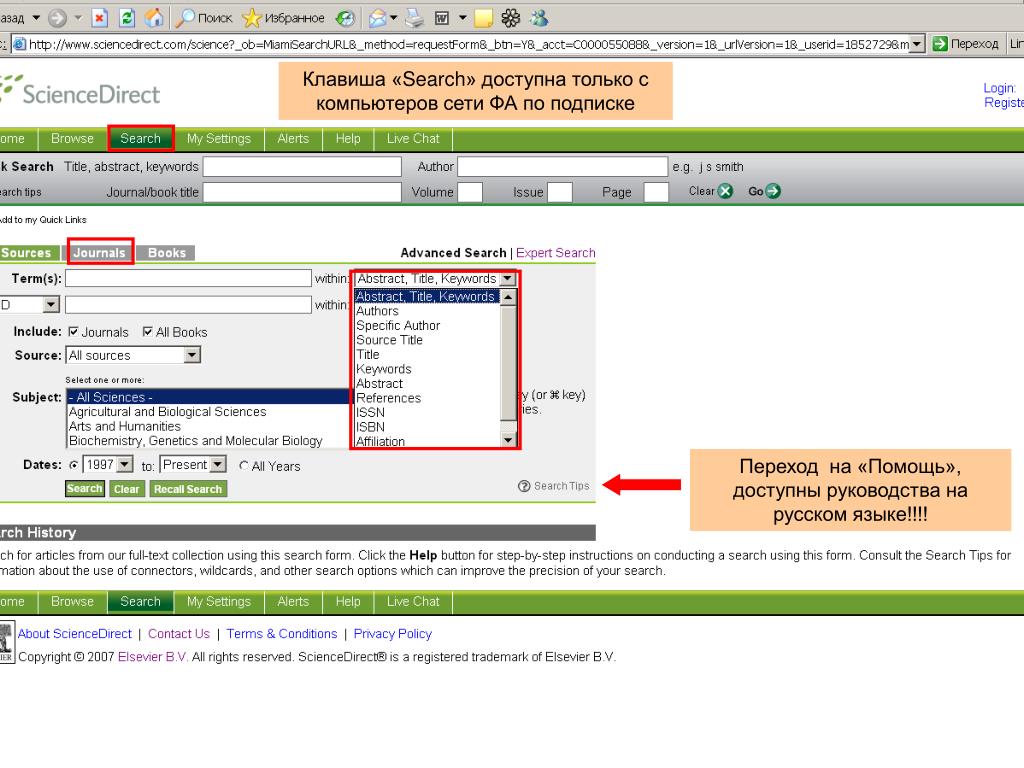Open Browse in top green menu

[72, 138]
